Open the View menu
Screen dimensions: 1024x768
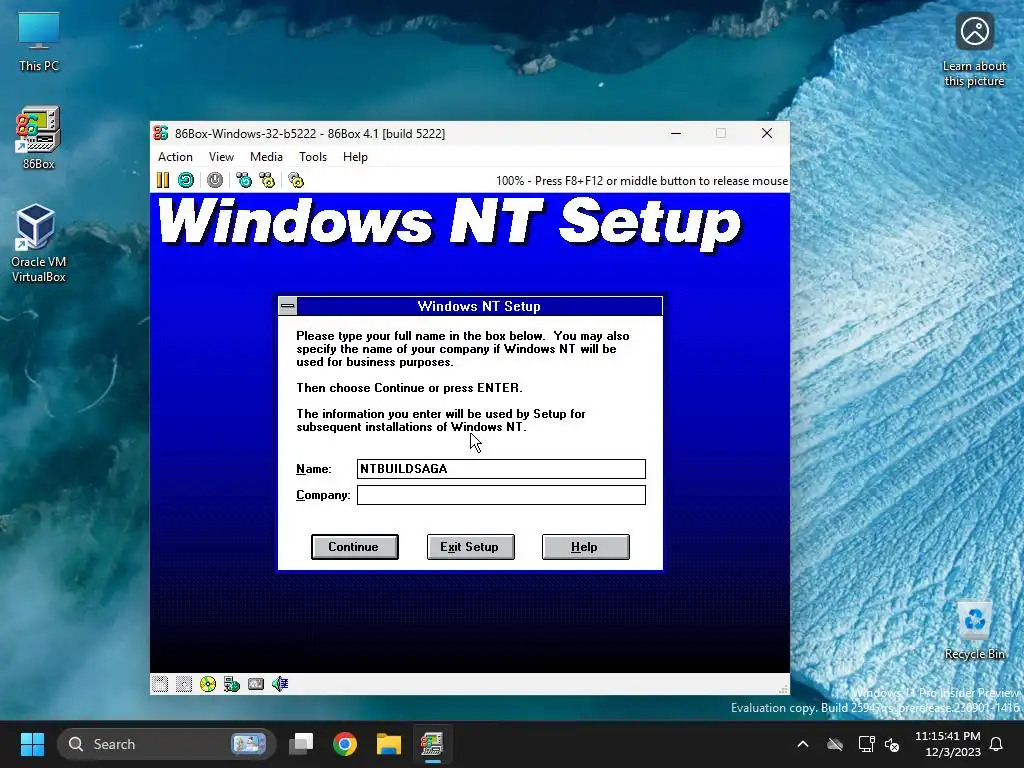(x=221, y=157)
